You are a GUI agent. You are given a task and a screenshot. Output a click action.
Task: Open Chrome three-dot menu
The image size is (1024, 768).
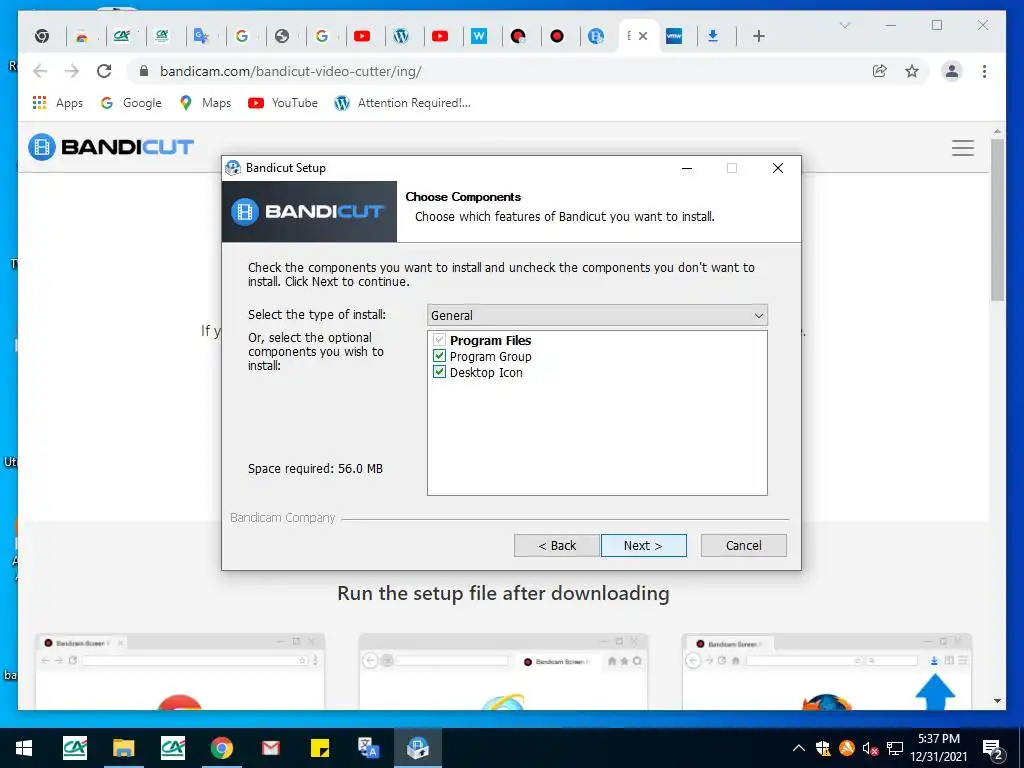point(984,71)
